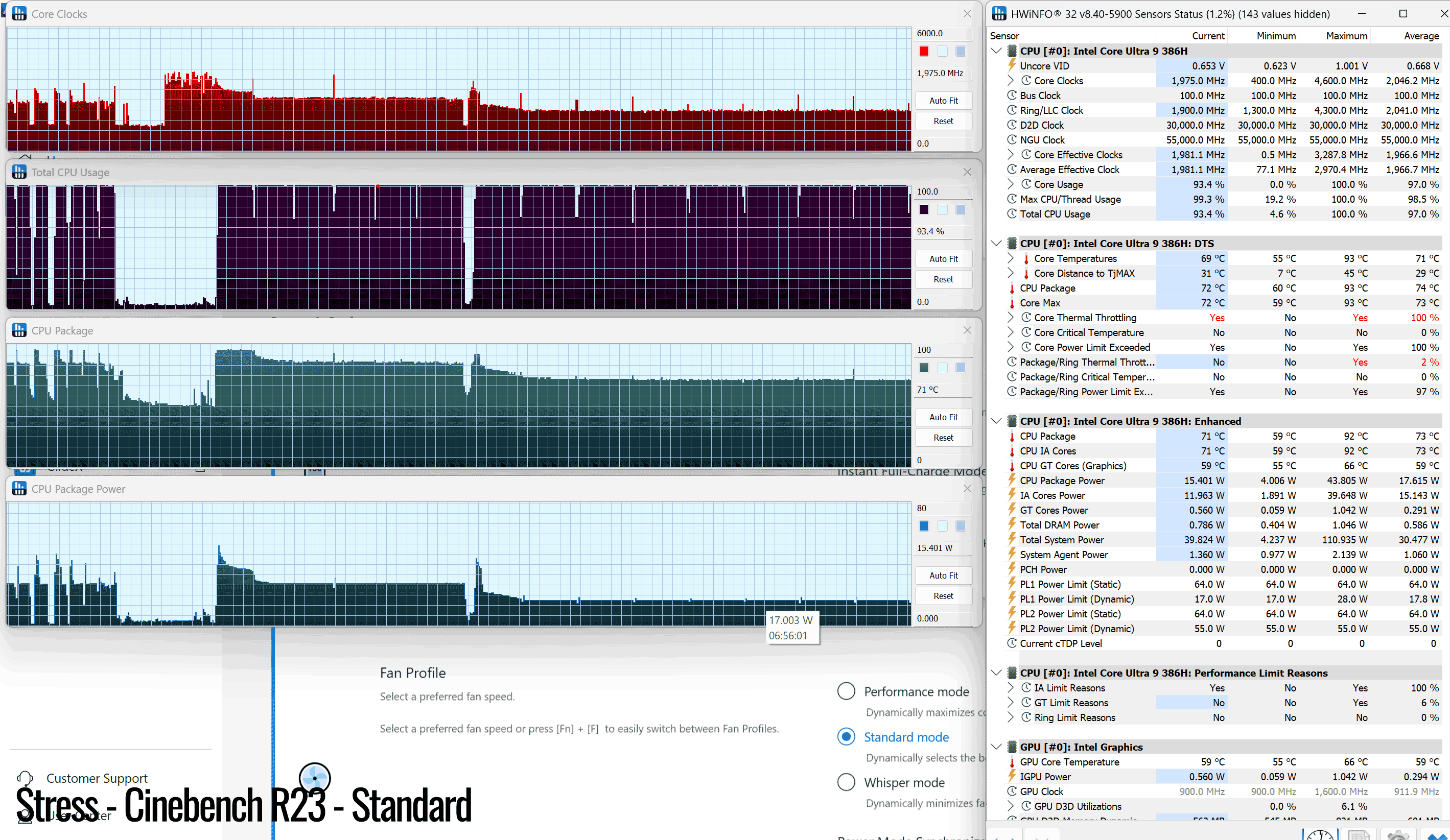Click the red color swatch in Core Clocks

(924, 51)
